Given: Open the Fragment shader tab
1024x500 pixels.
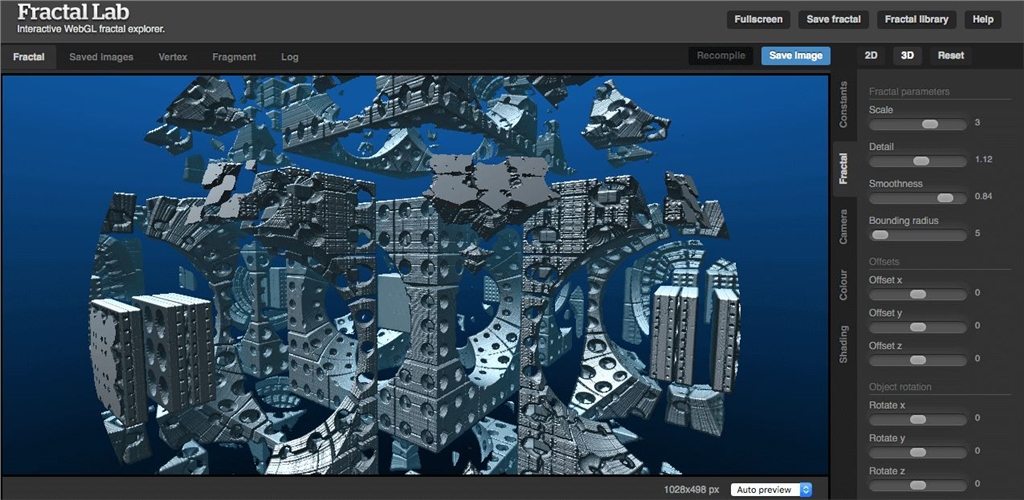Looking at the screenshot, I should [x=234, y=57].
